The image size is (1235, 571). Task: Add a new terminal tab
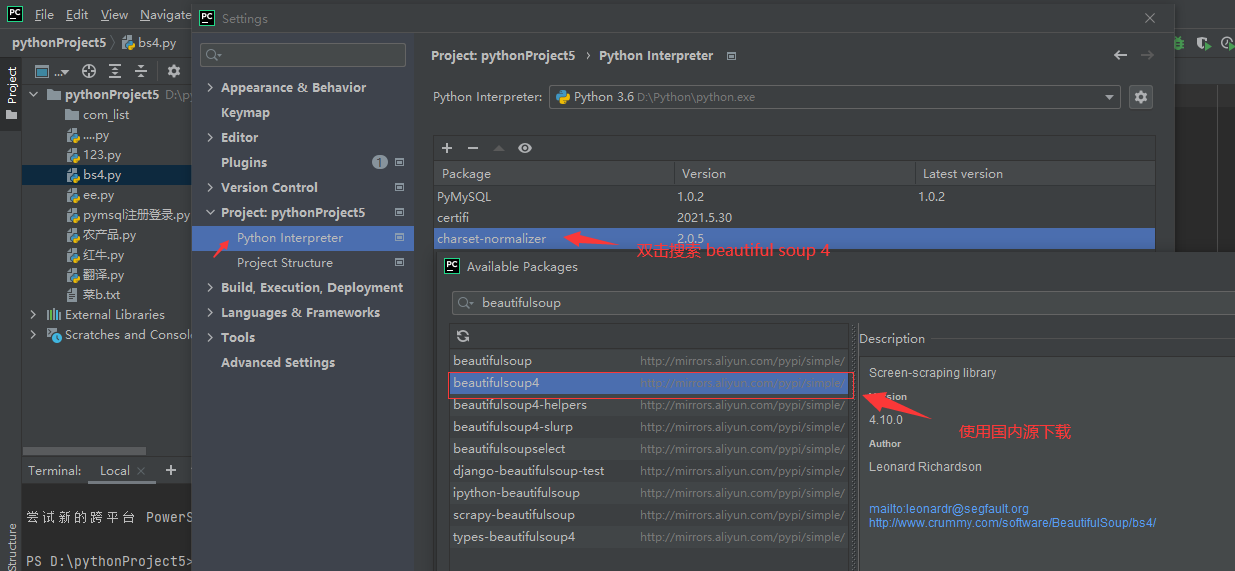pos(171,470)
